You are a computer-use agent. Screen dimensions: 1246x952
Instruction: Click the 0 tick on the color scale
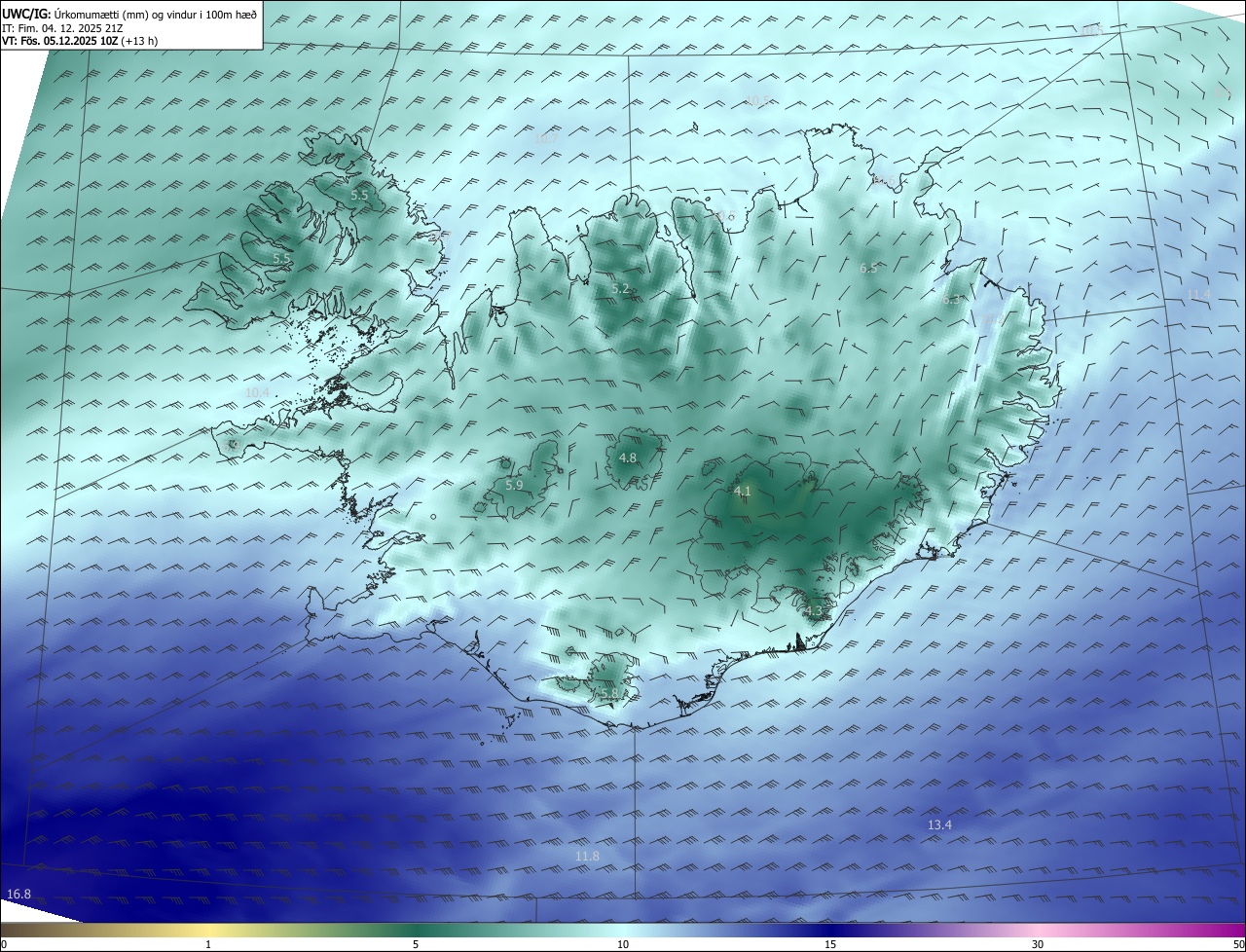pyautogui.click(x=4, y=944)
